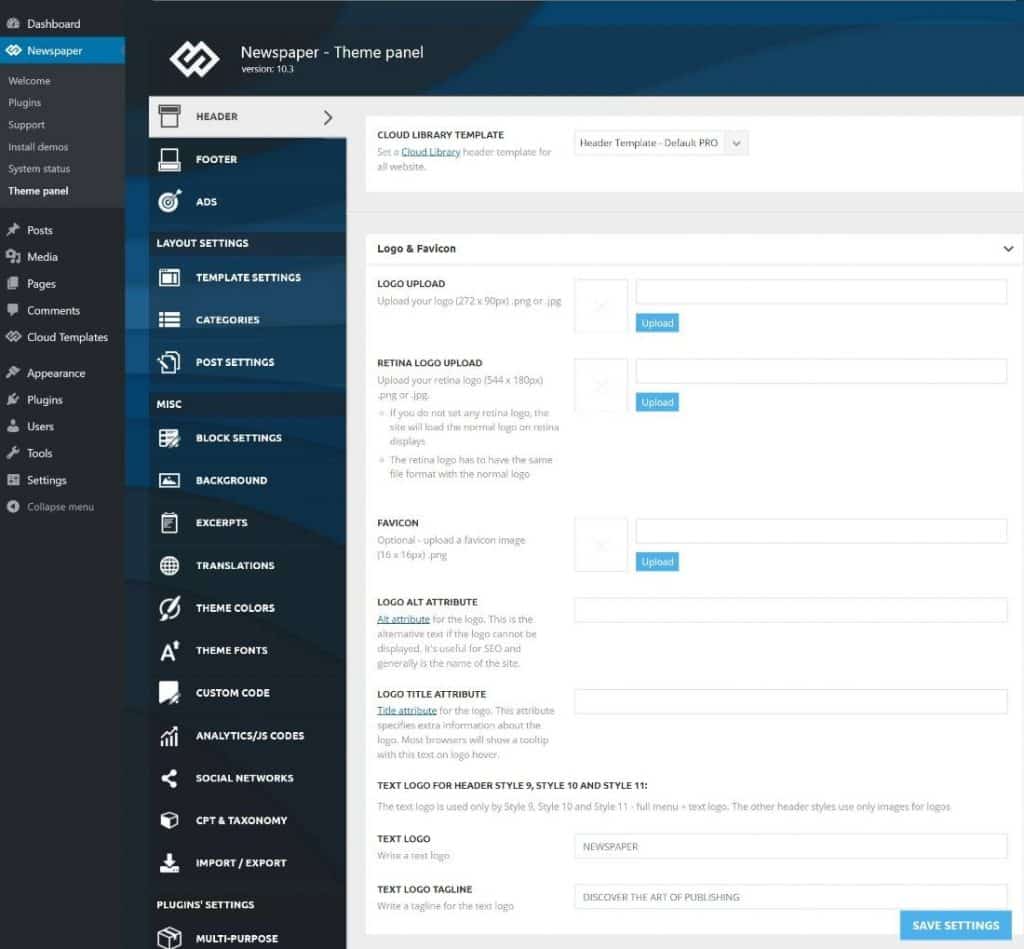Click the Logo Alt Attribute field
Viewport: 1024px width, 949px height.
coord(790,610)
